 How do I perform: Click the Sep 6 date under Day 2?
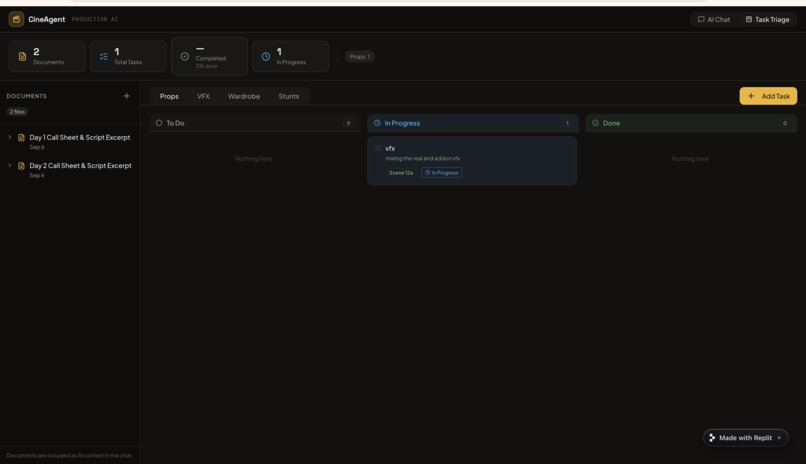click(x=37, y=175)
